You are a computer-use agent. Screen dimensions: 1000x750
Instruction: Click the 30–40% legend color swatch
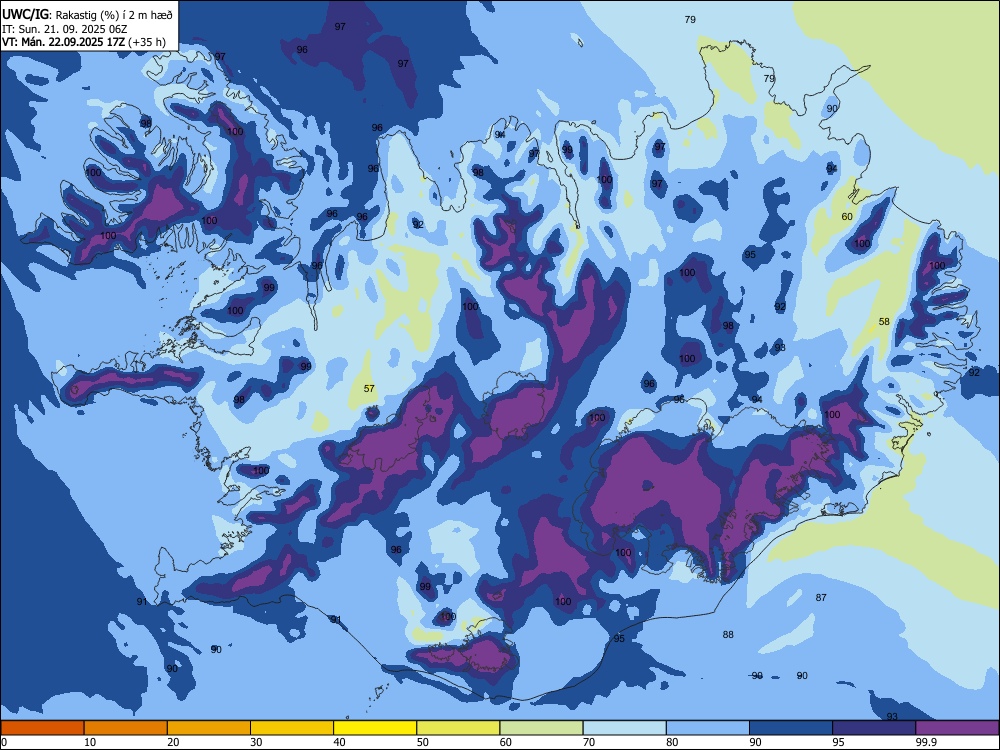tap(292, 728)
